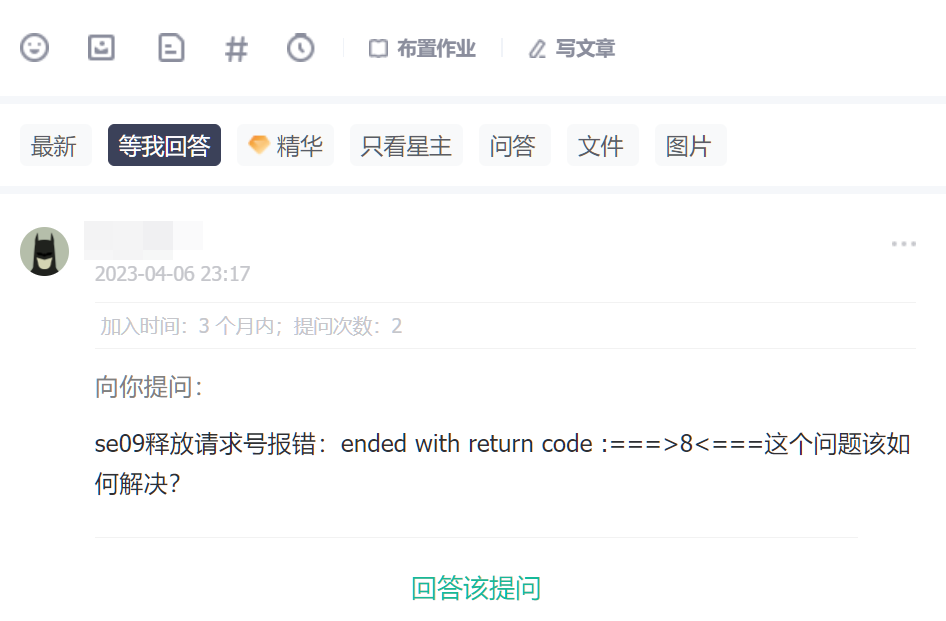The height and width of the screenshot is (621, 946).
Task: Switch to the 文件 tab
Action: click(603, 145)
